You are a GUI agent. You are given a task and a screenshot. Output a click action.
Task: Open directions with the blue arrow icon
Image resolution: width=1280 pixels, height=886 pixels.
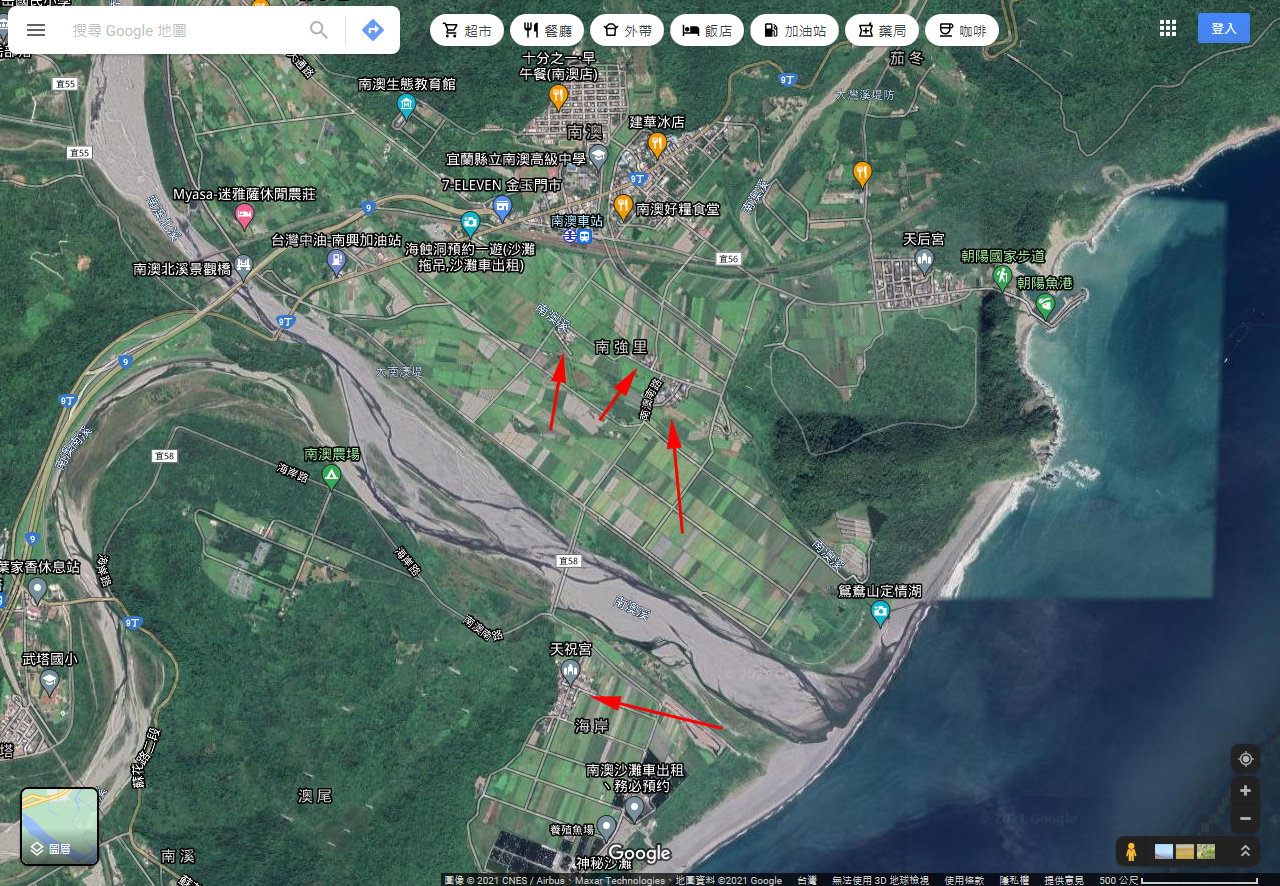tap(373, 30)
